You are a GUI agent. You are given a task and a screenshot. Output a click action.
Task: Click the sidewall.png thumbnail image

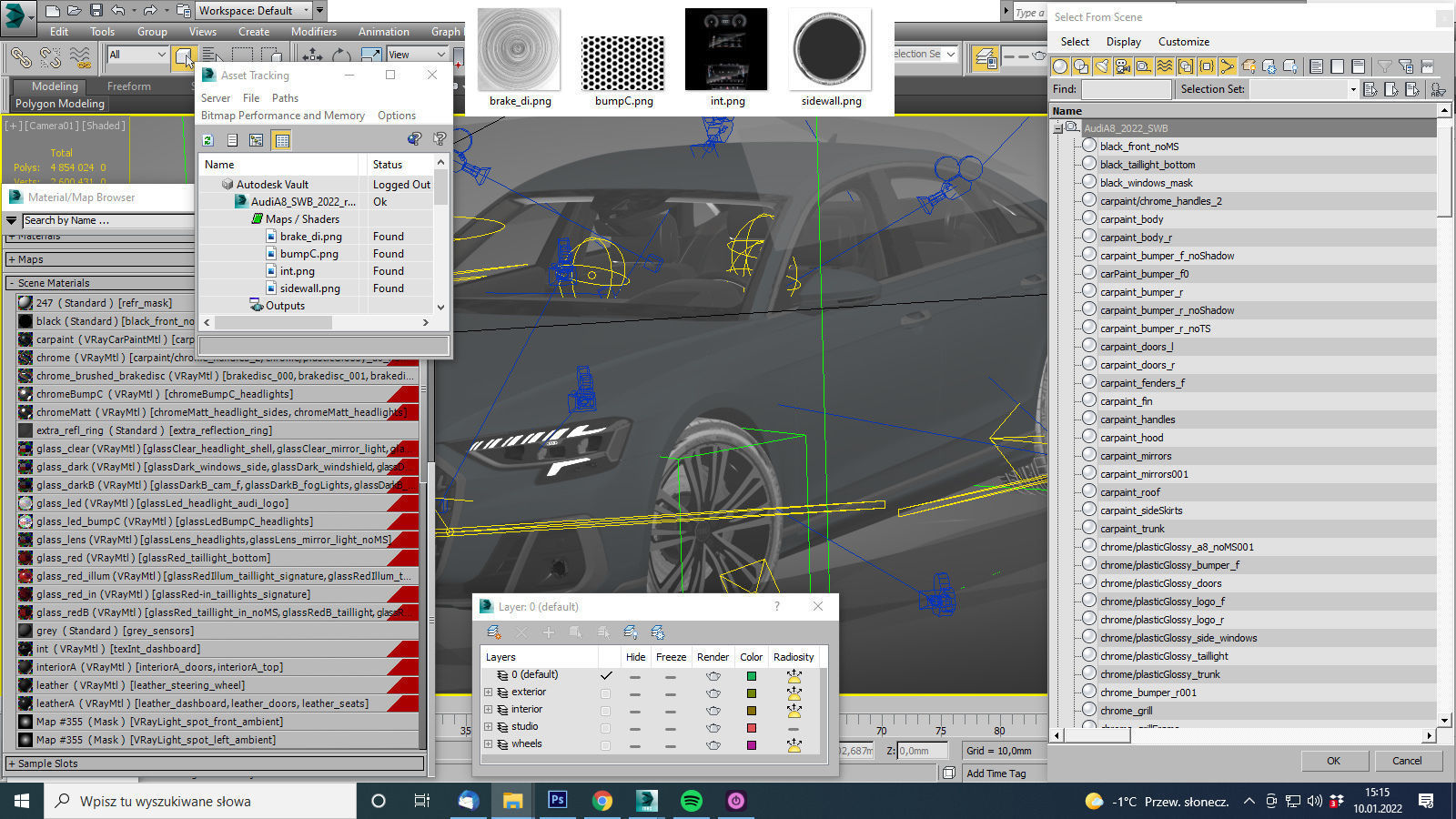pyautogui.click(x=830, y=49)
